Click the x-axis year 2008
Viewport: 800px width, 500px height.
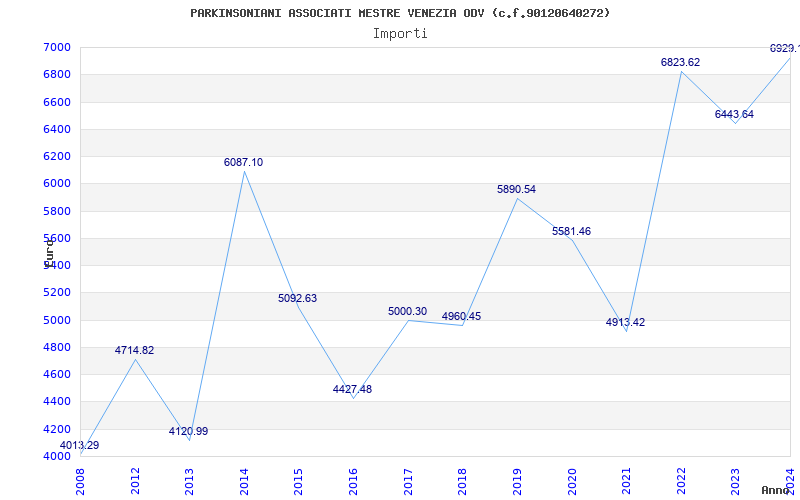pos(81,481)
